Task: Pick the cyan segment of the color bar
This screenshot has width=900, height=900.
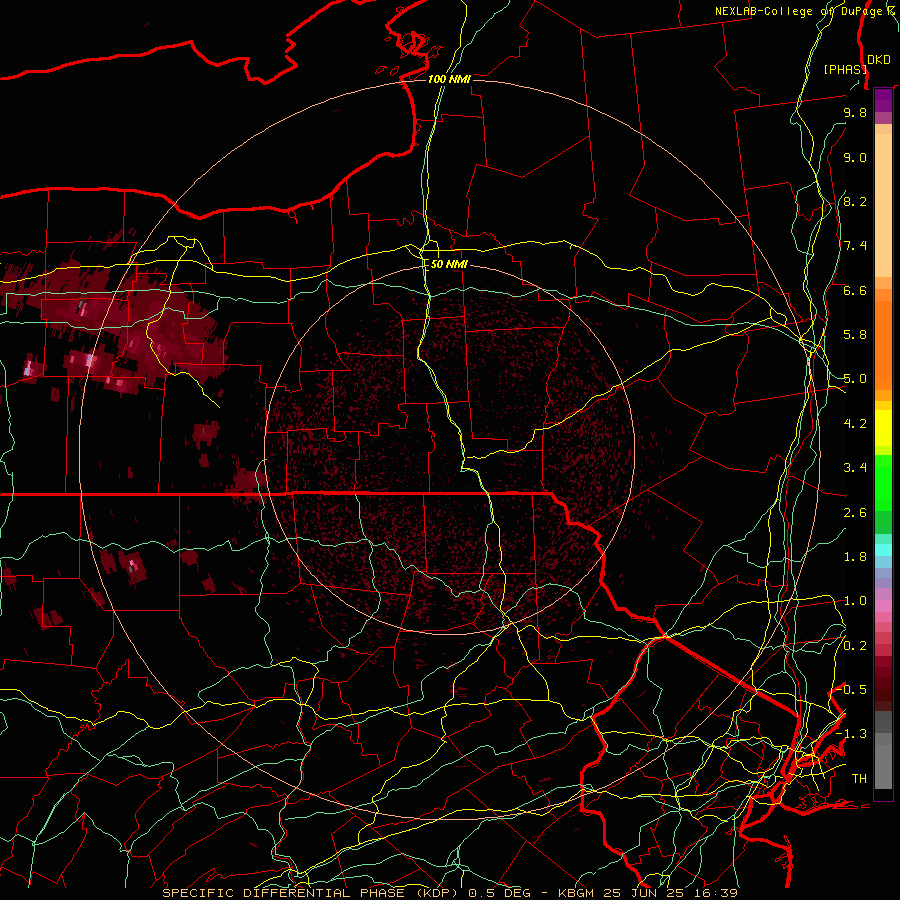Action: (883, 550)
